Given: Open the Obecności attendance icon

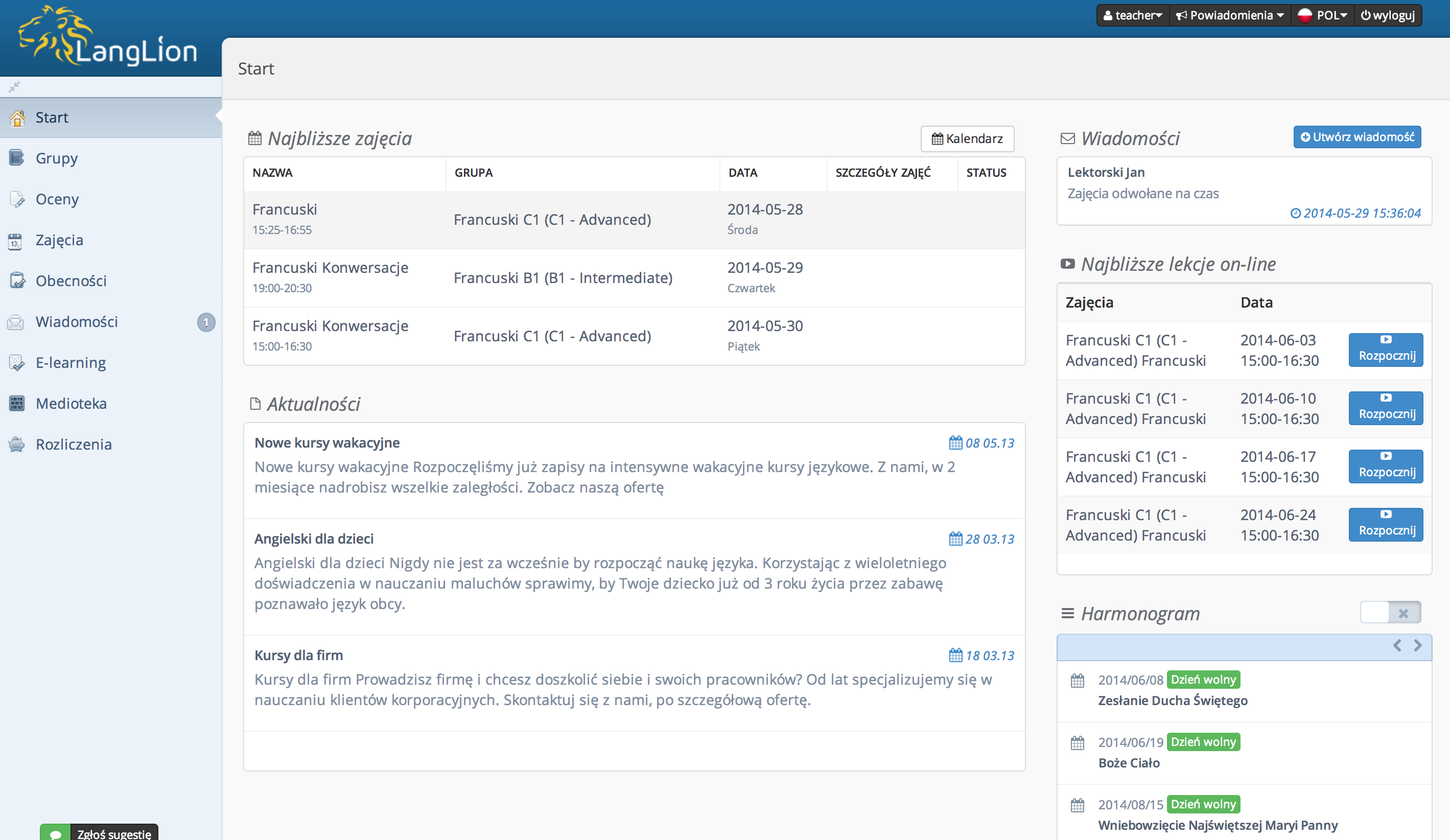Looking at the screenshot, I should tap(17, 281).
